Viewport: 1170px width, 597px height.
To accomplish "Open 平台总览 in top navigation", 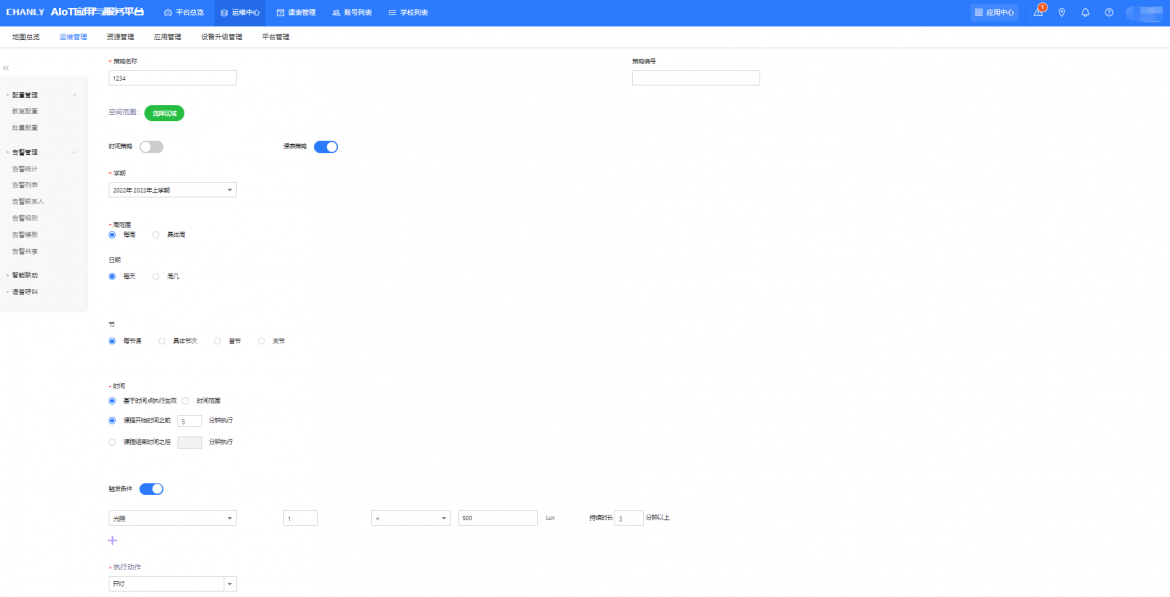I will 183,13.
